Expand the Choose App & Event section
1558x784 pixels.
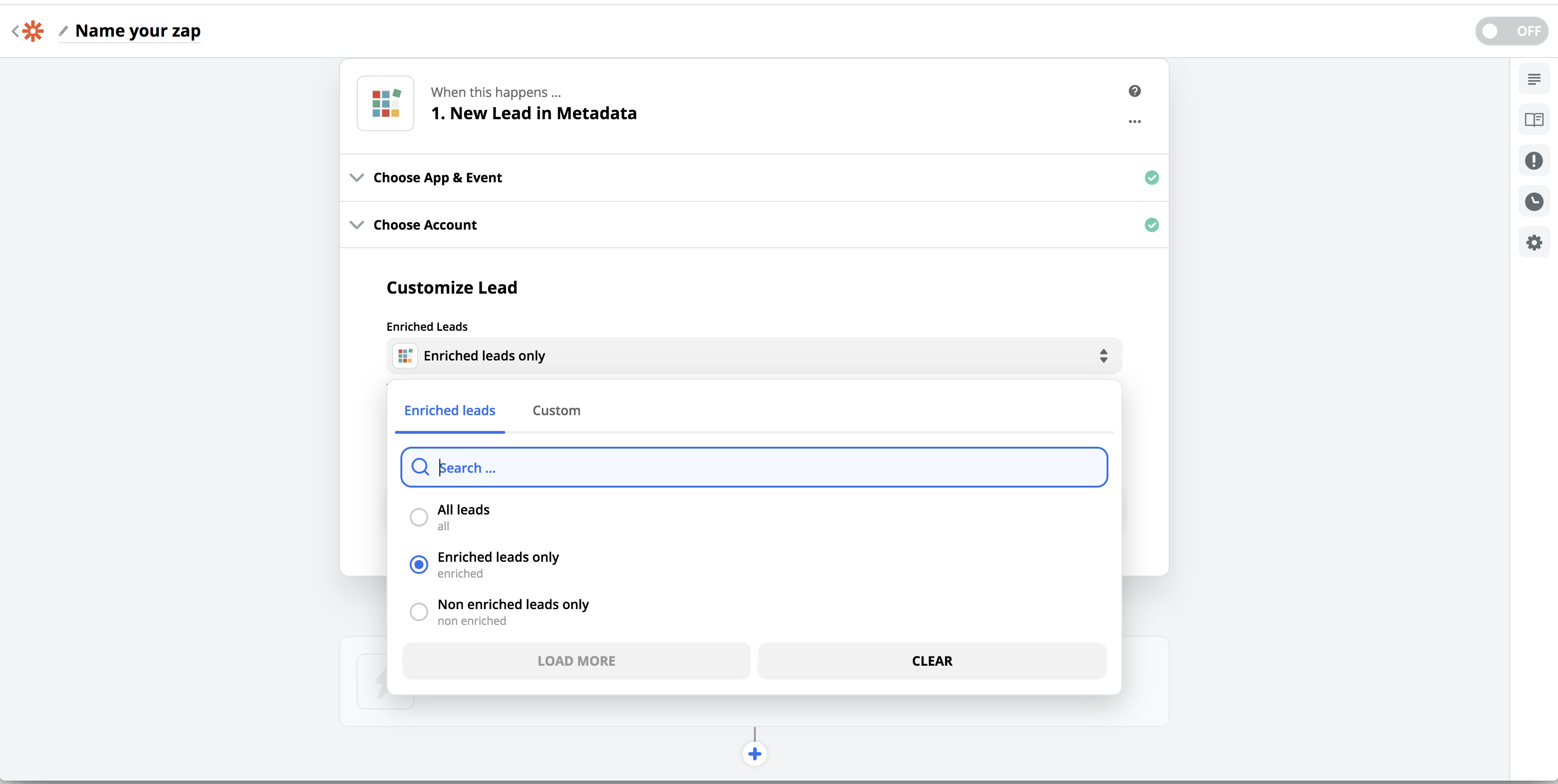437,178
